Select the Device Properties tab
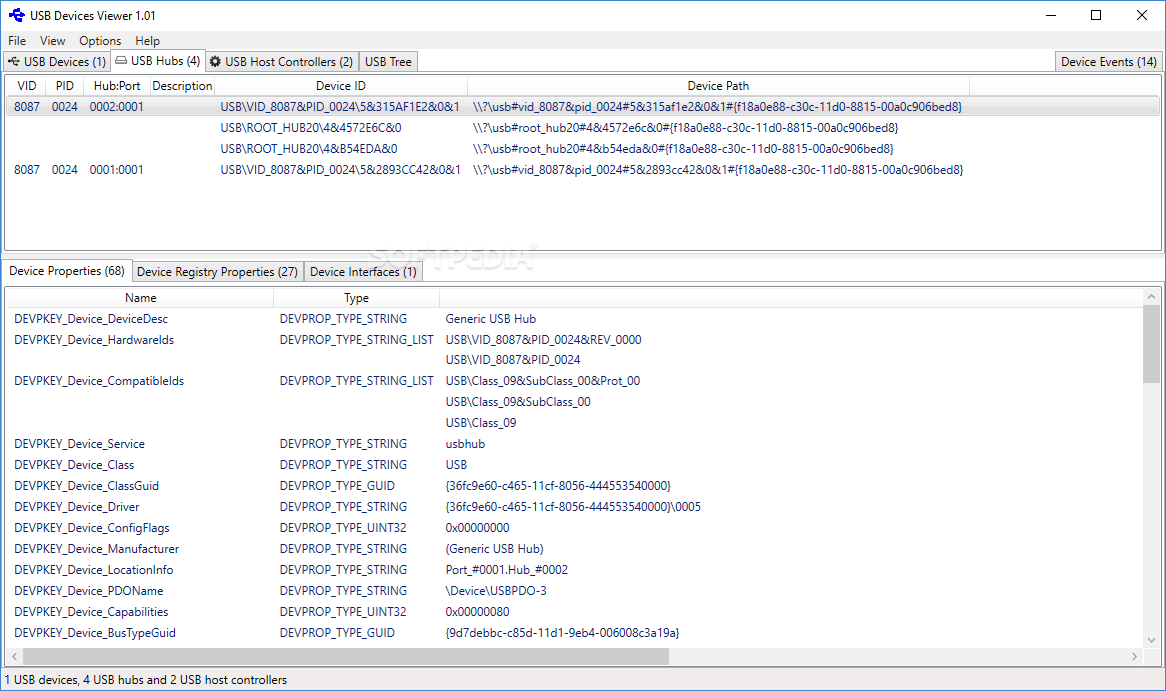1166x691 pixels. pos(66,270)
